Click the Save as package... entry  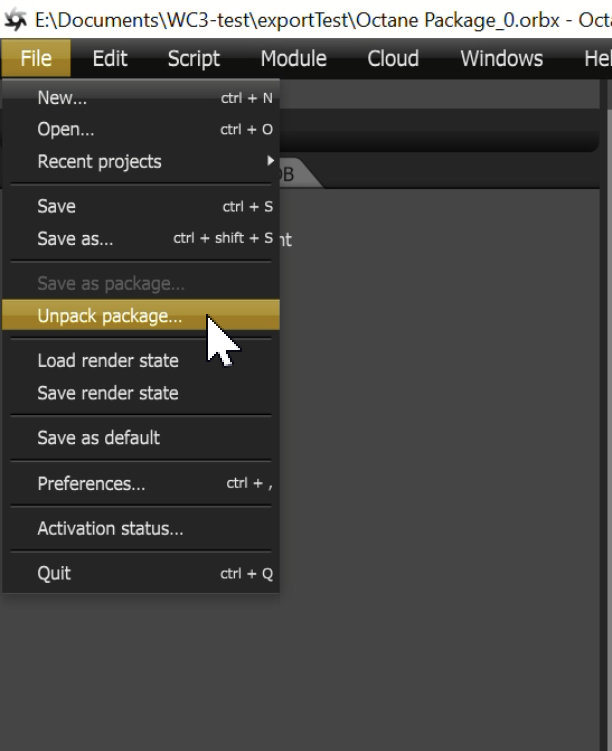click(x=110, y=284)
